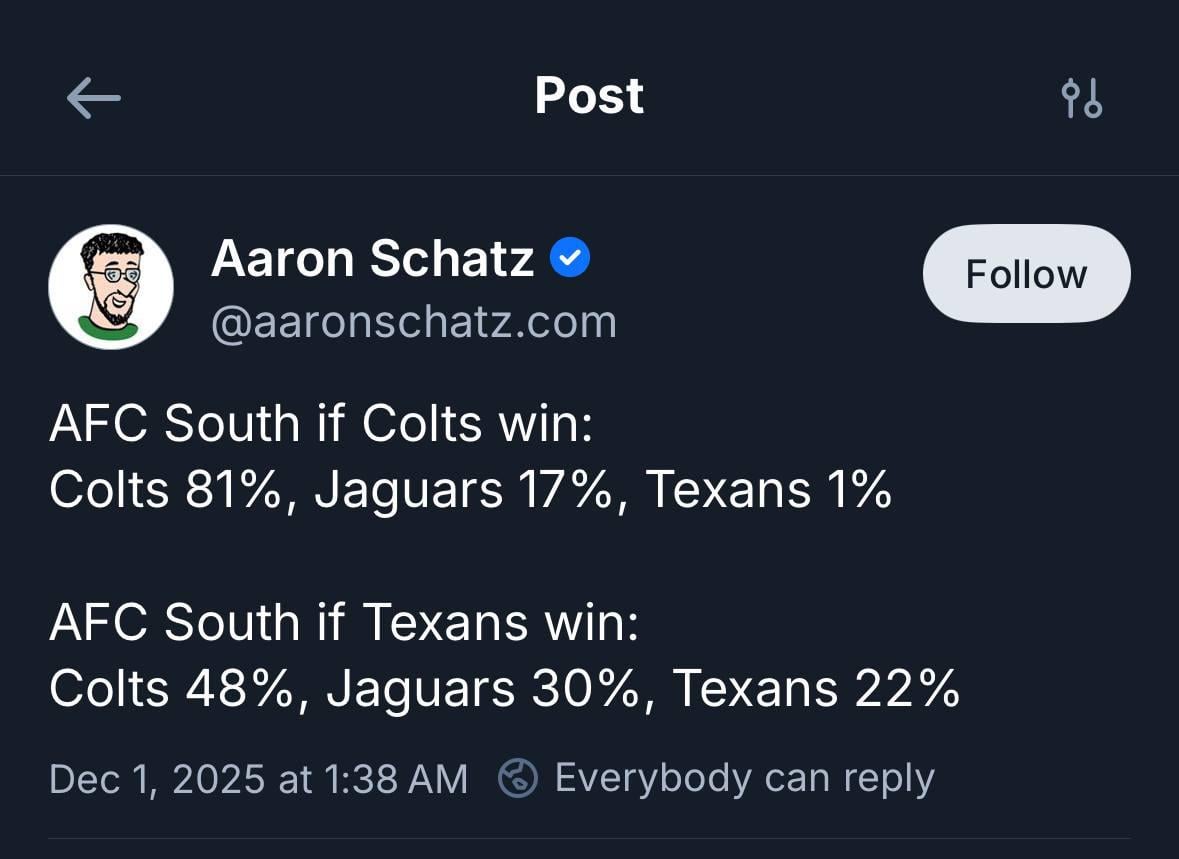1179x859 pixels.
Task: Tap the "Everybody can reply" label
Action: pyautogui.click(x=744, y=778)
